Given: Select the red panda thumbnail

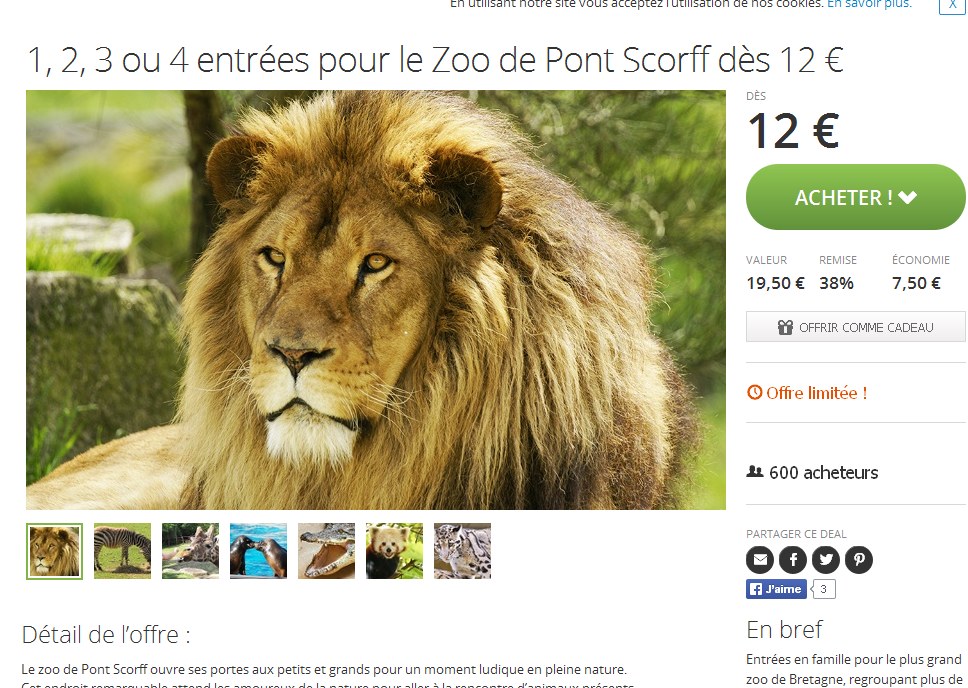Looking at the screenshot, I should [x=394, y=551].
